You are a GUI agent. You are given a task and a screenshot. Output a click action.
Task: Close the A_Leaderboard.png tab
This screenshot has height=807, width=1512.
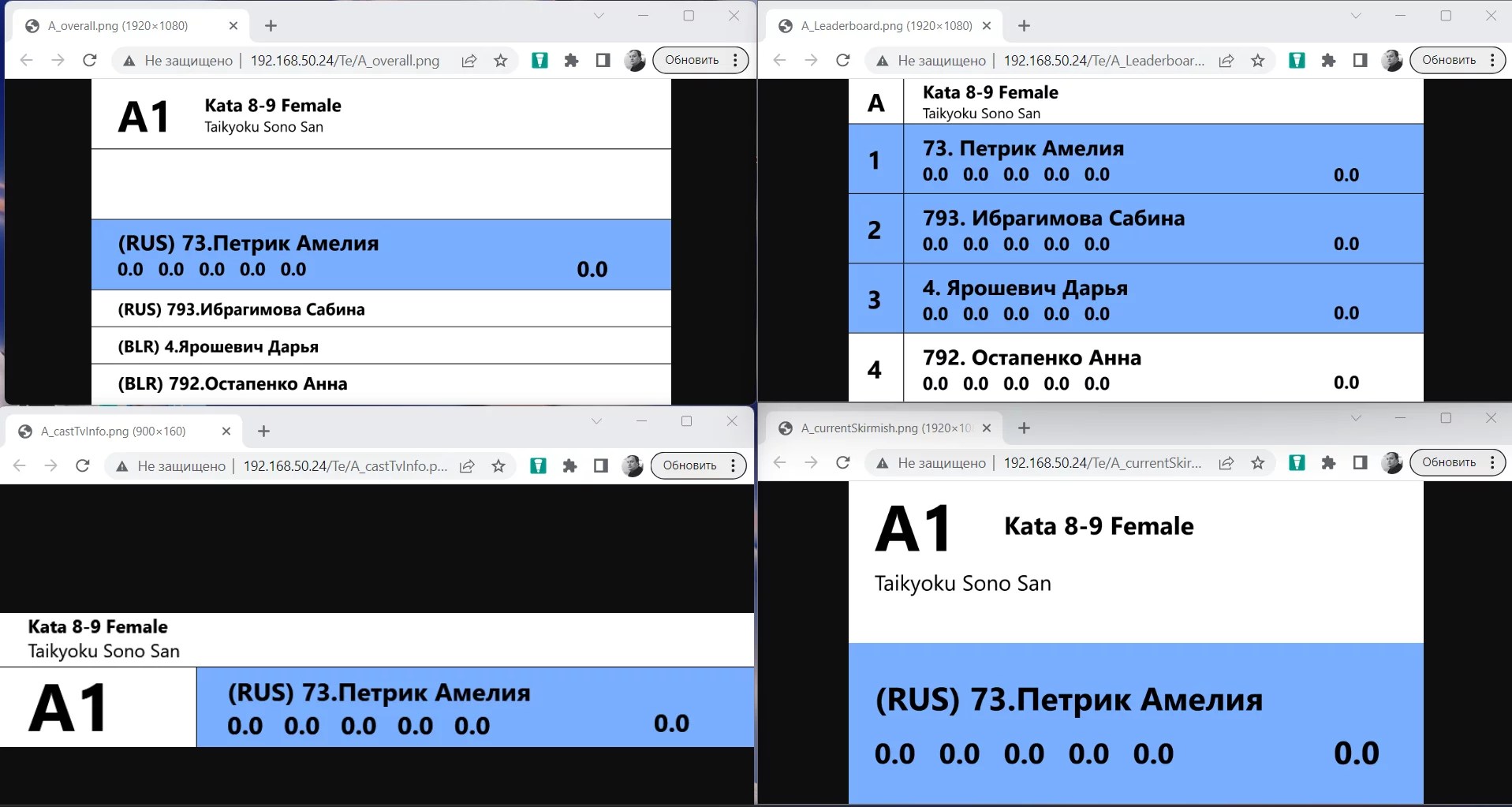987,26
